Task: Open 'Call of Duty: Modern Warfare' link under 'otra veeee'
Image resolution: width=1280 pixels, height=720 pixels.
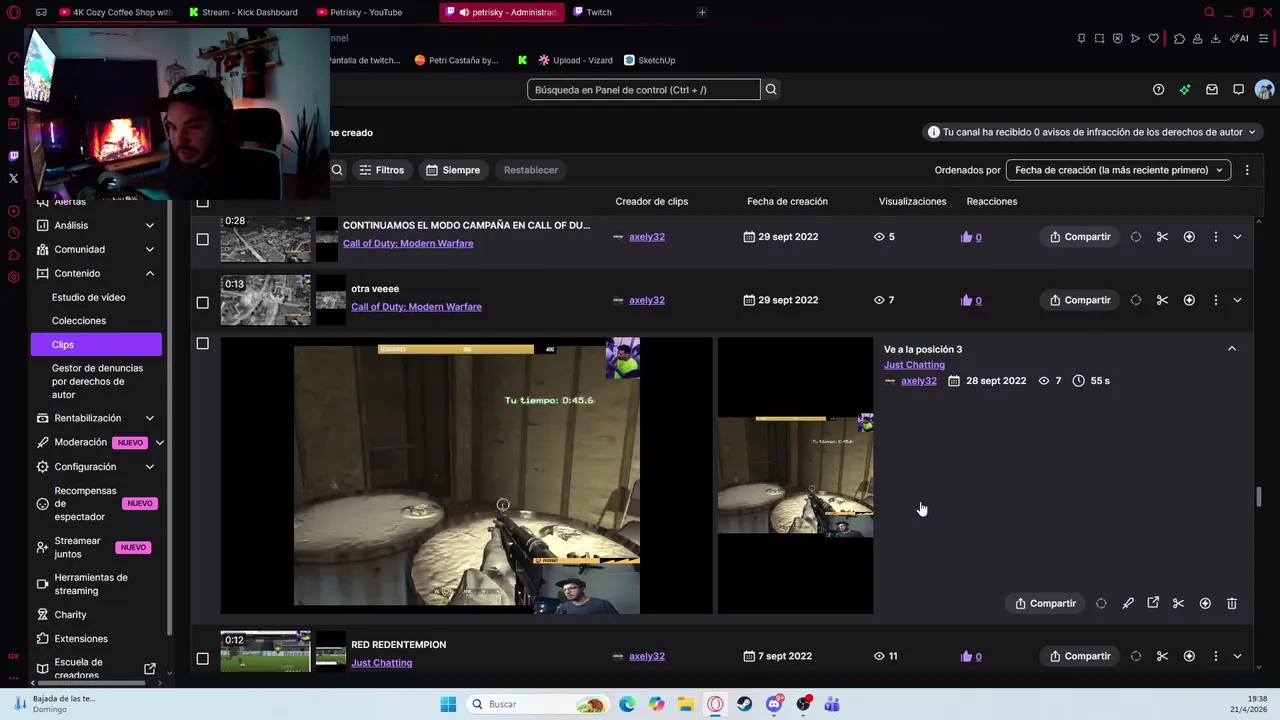Action: coord(416,307)
